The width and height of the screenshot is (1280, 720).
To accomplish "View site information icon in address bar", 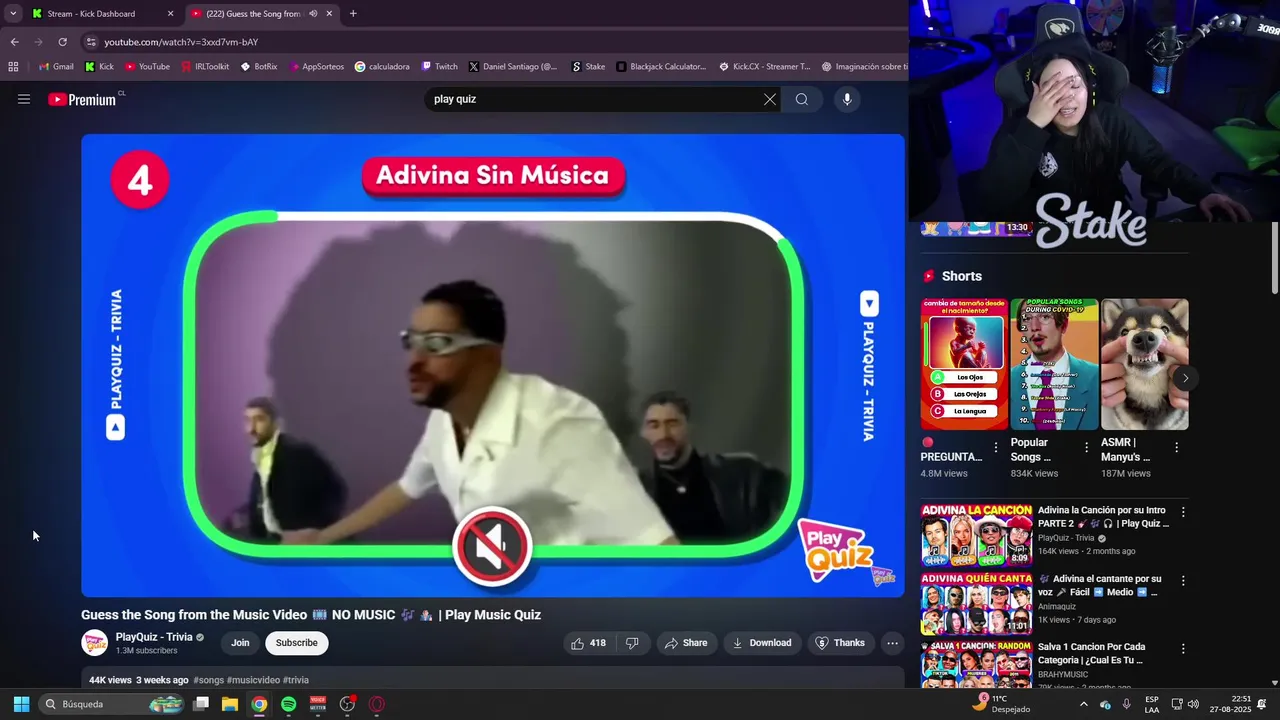I will click(x=92, y=42).
